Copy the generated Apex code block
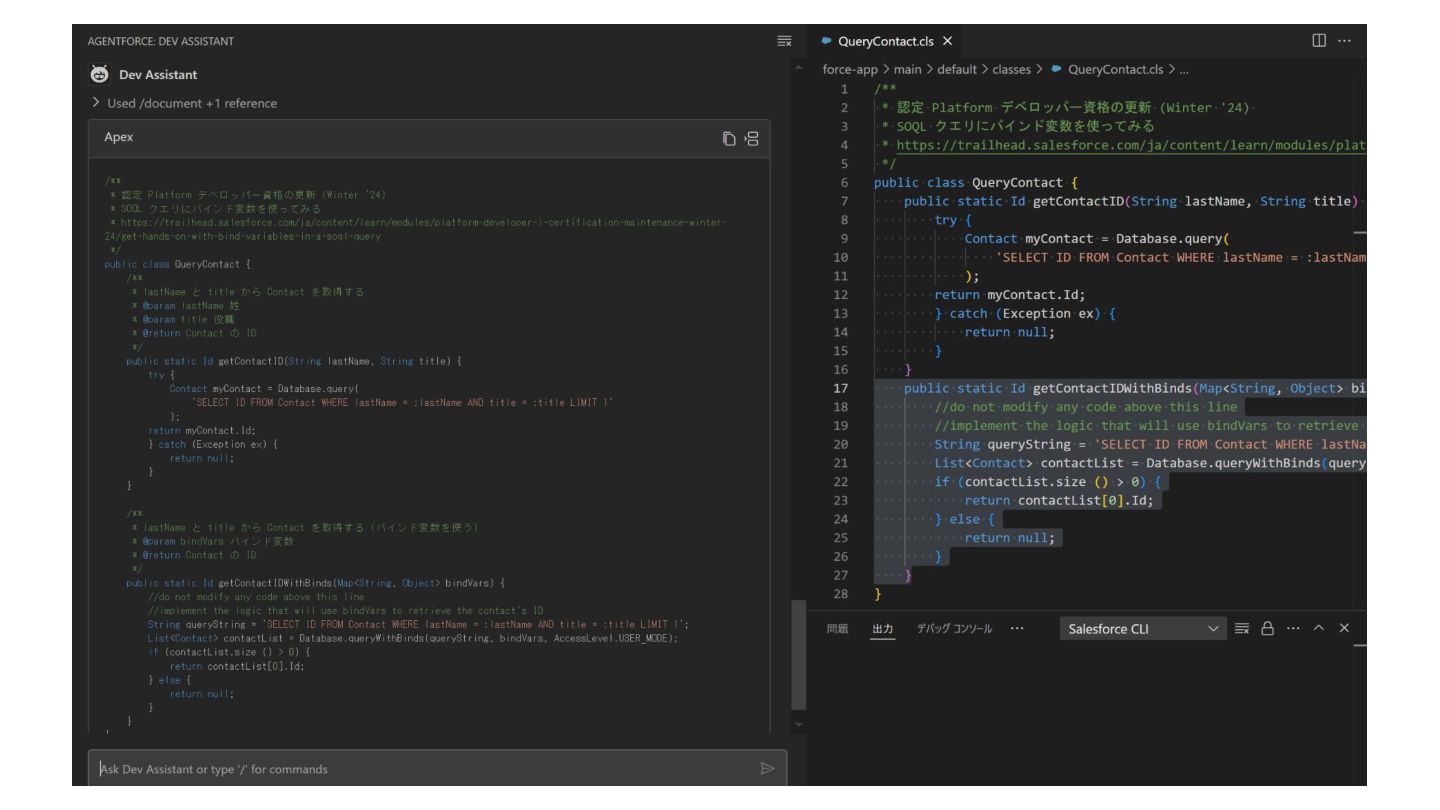Viewport: 1440px width, 810px height. click(730, 138)
